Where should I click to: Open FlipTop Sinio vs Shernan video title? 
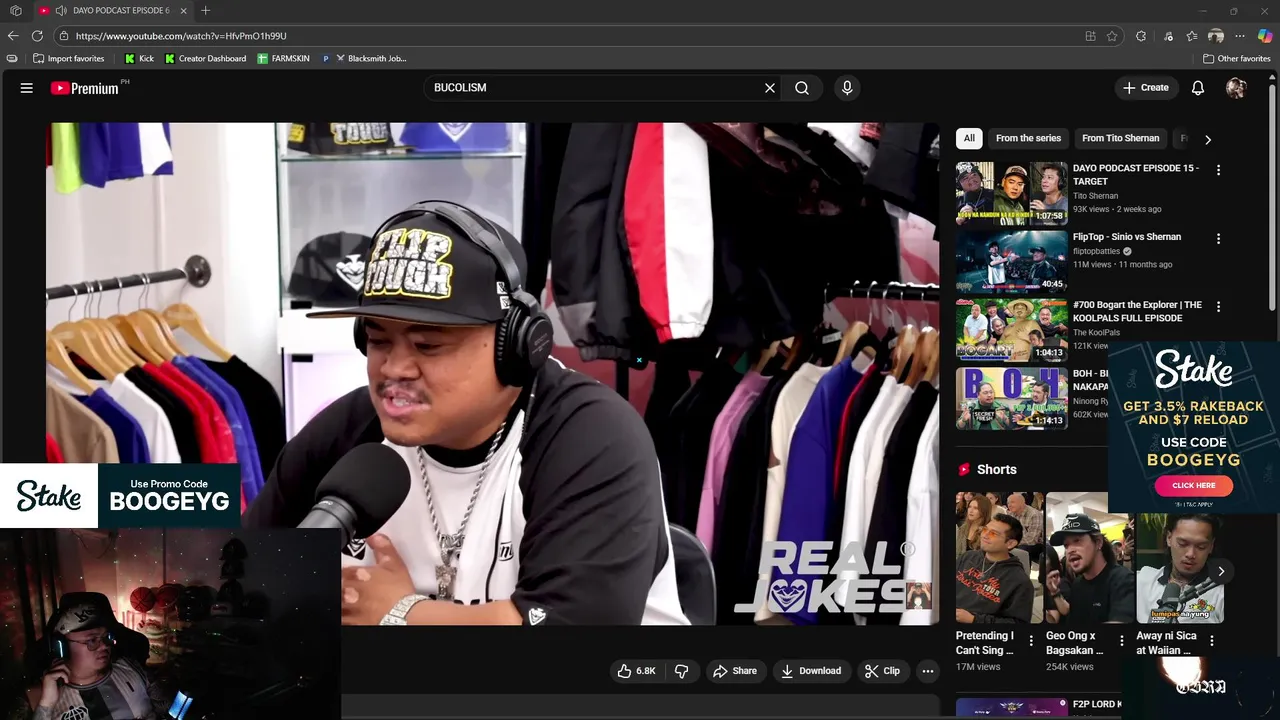click(x=1127, y=237)
